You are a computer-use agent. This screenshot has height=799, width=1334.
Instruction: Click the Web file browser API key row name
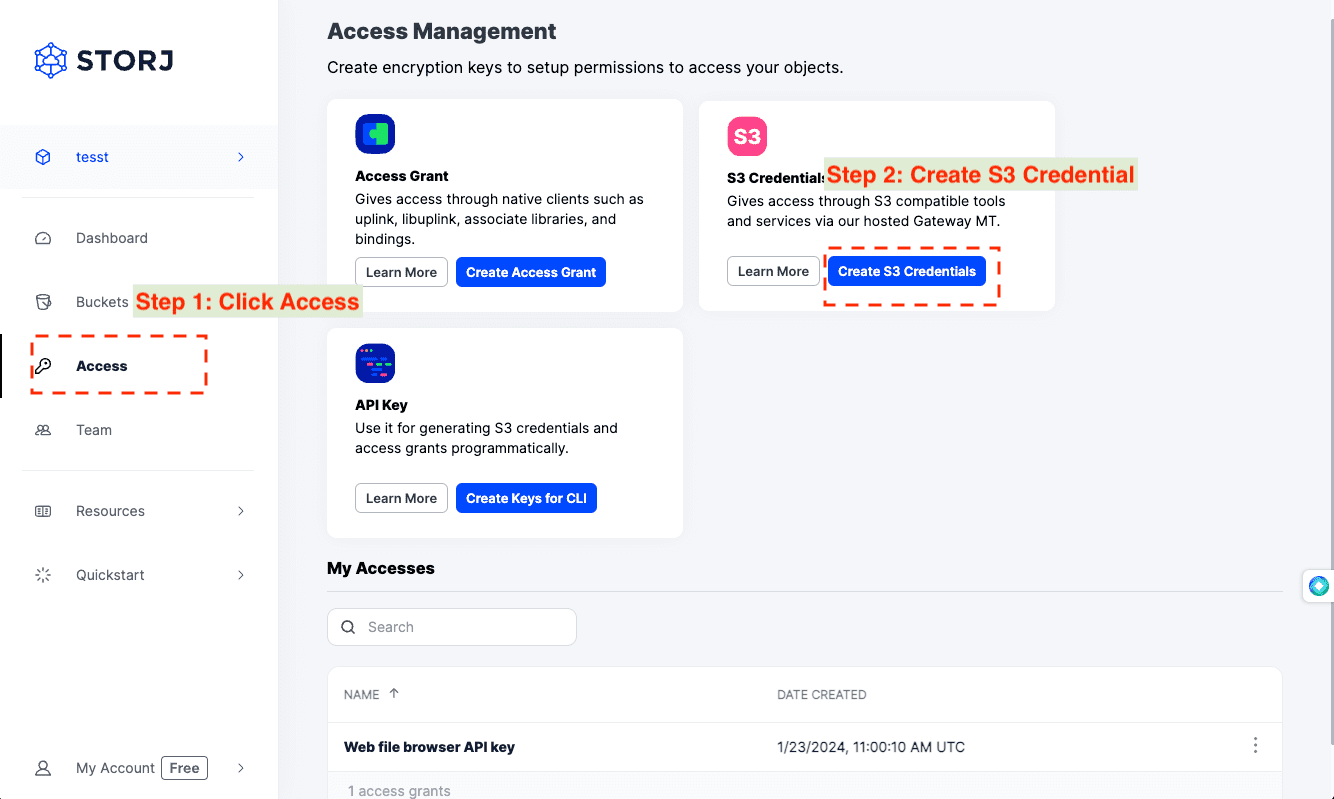point(429,747)
